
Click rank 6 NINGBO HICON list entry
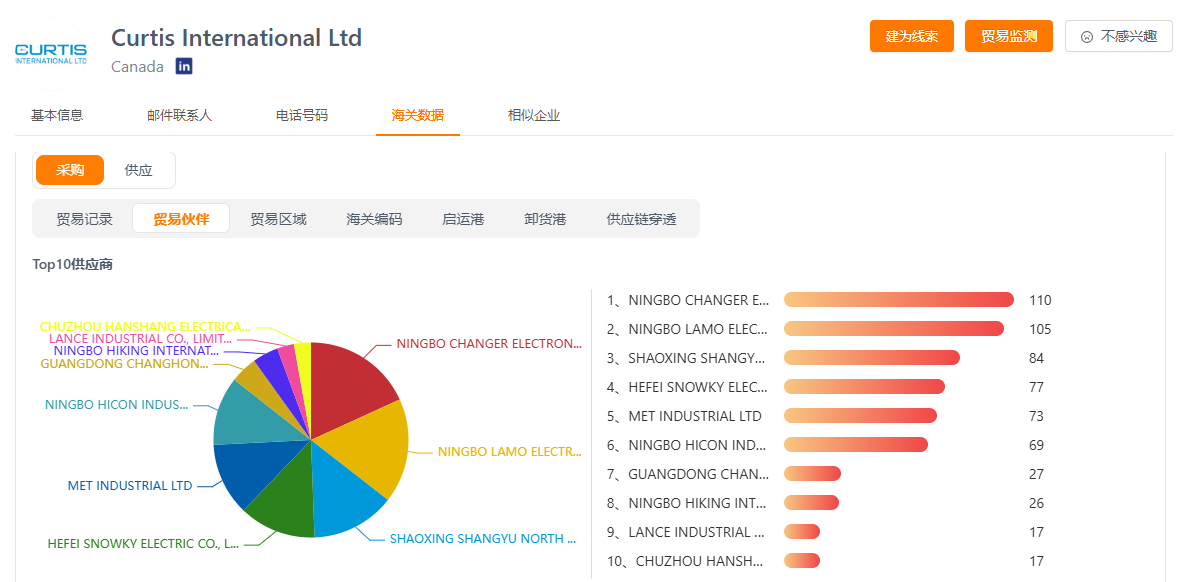click(x=688, y=445)
